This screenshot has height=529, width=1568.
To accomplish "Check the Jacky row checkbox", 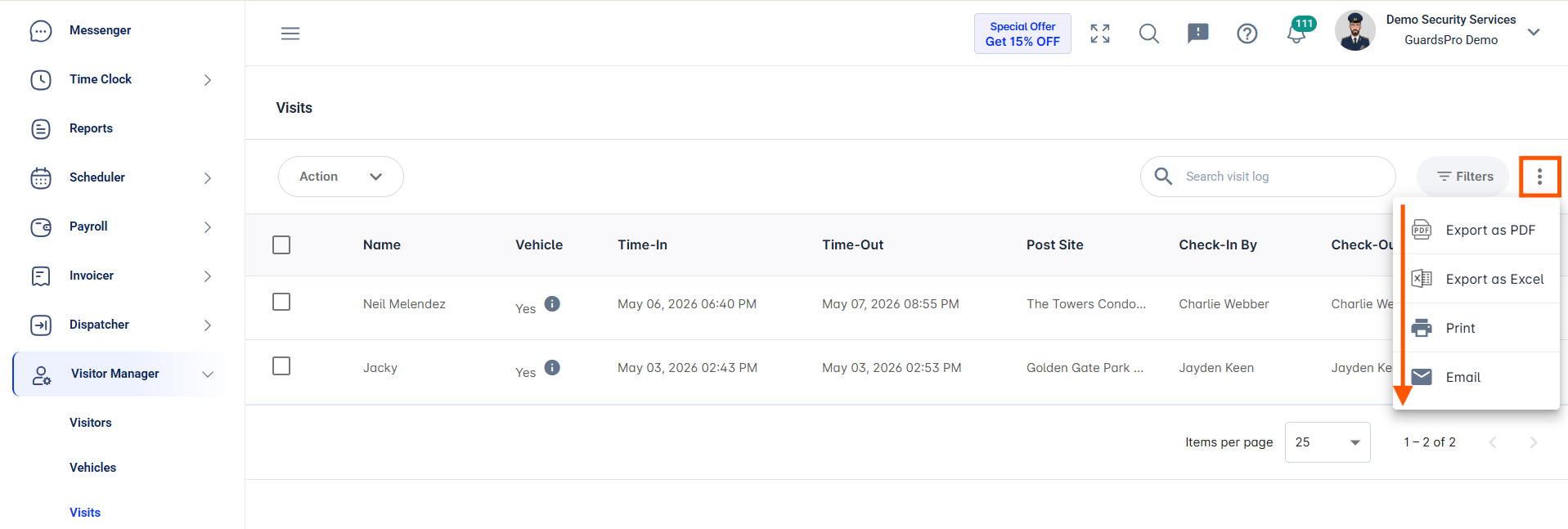I will (x=281, y=366).
